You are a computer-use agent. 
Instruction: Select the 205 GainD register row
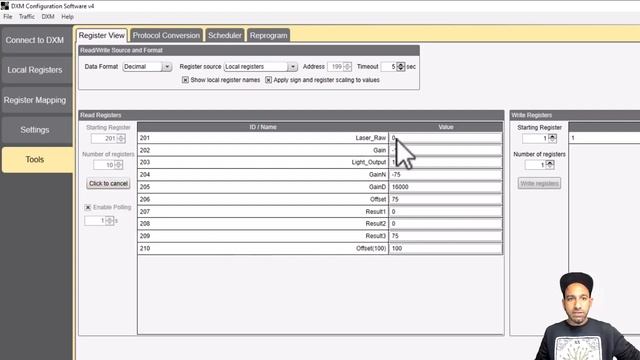[x=320, y=187]
